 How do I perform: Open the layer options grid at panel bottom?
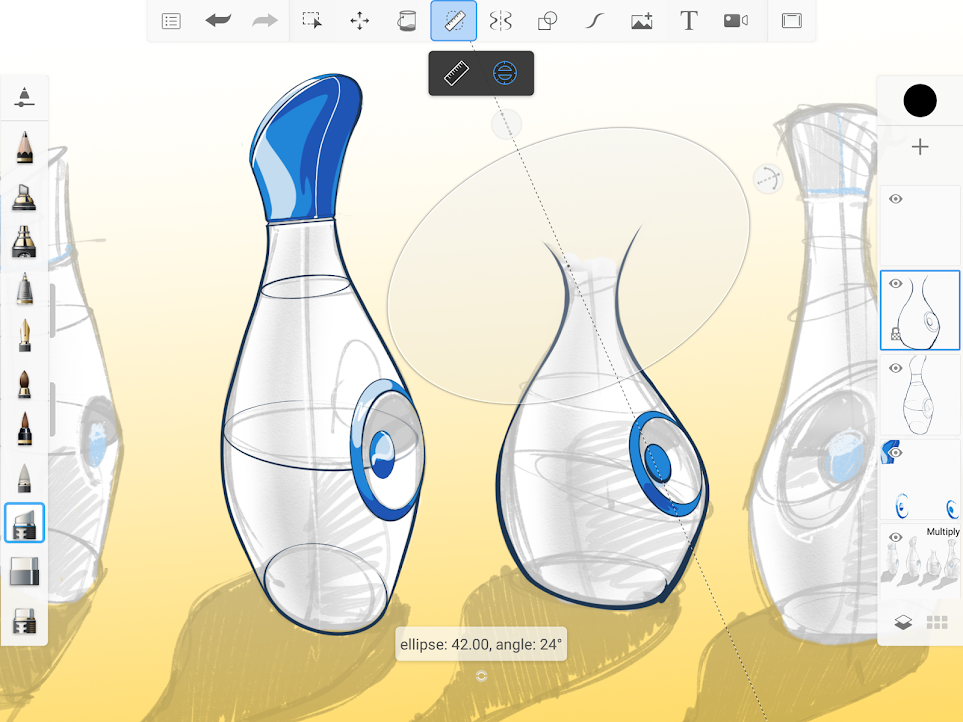pyautogui.click(x=937, y=622)
